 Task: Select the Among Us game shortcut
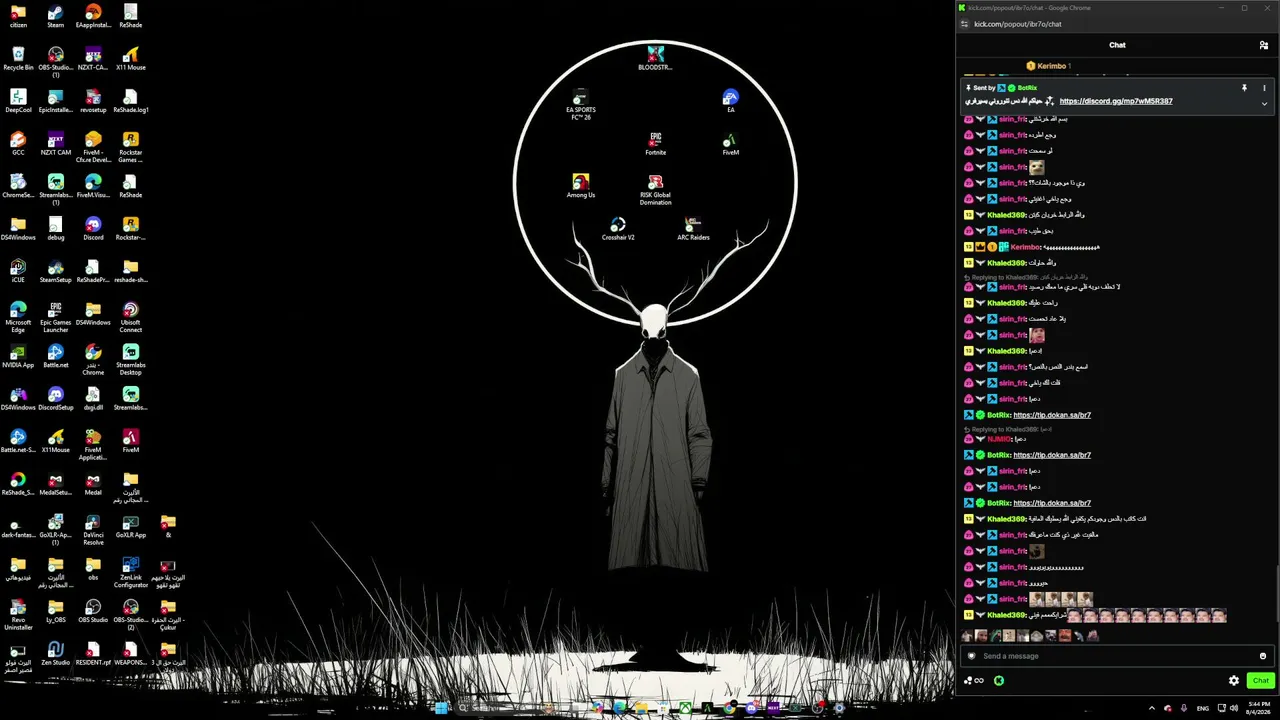tap(580, 186)
